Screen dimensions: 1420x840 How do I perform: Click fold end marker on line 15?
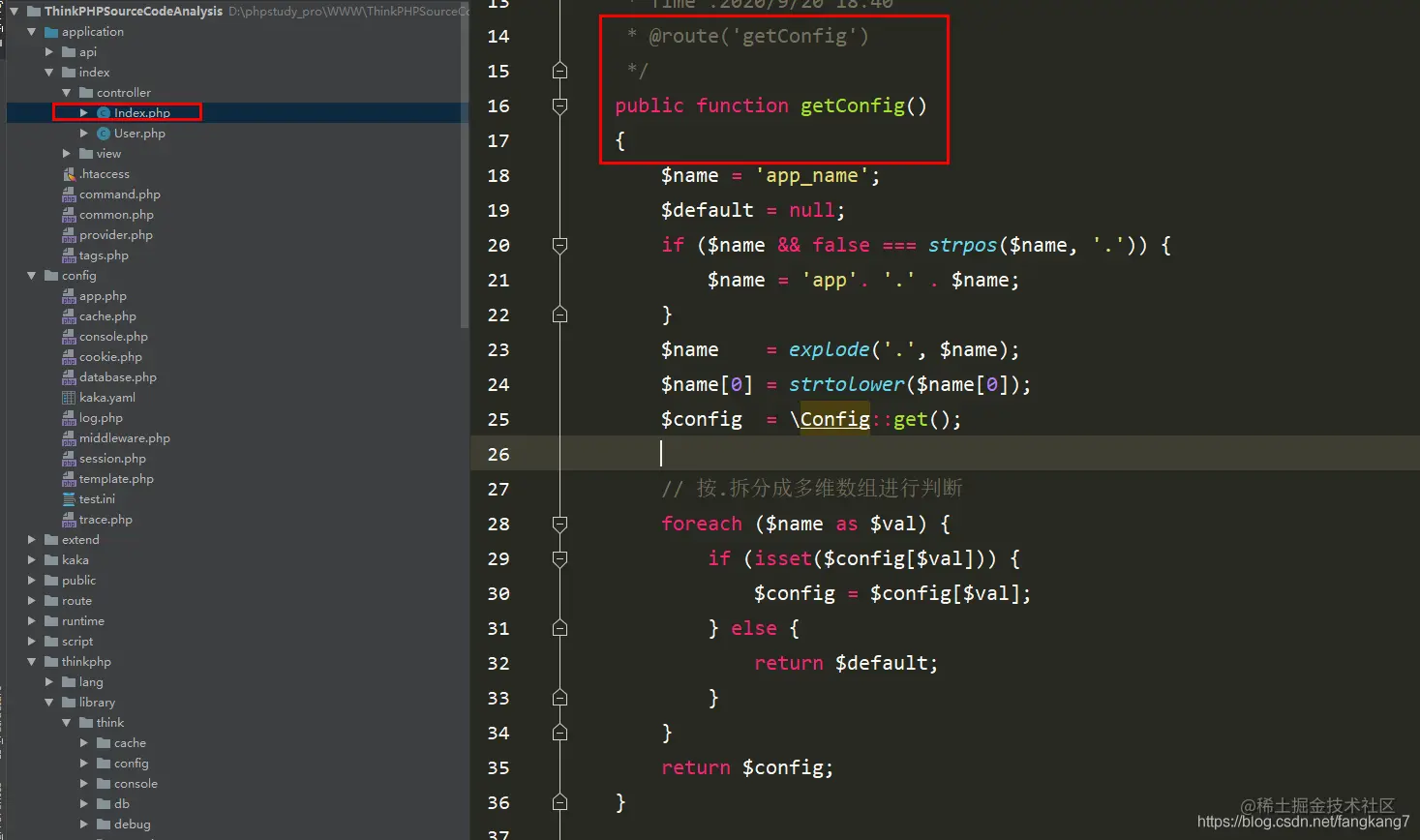click(x=559, y=71)
